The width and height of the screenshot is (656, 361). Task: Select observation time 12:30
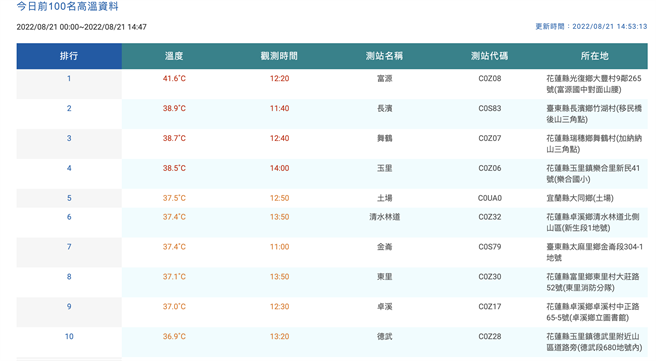coord(279,307)
